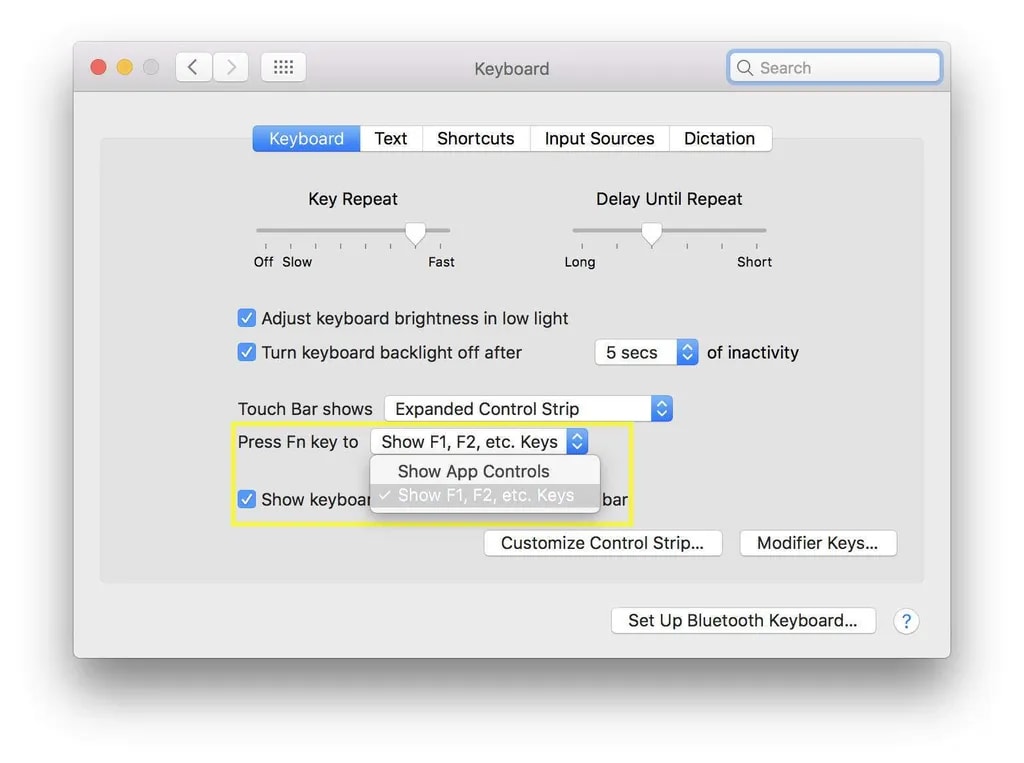Image resolution: width=1024 pixels, height=763 pixels.
Task: Click the Press Fn key to dropdown
Action: tap(479, 441)
